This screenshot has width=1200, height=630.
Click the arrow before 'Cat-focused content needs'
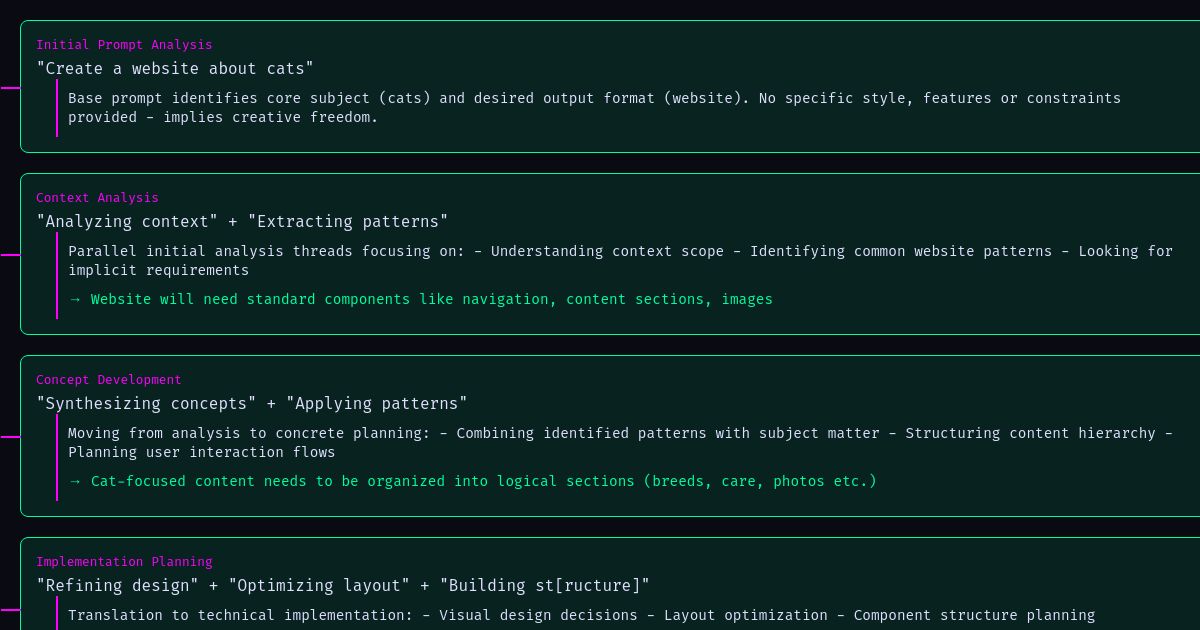point(75,481)
